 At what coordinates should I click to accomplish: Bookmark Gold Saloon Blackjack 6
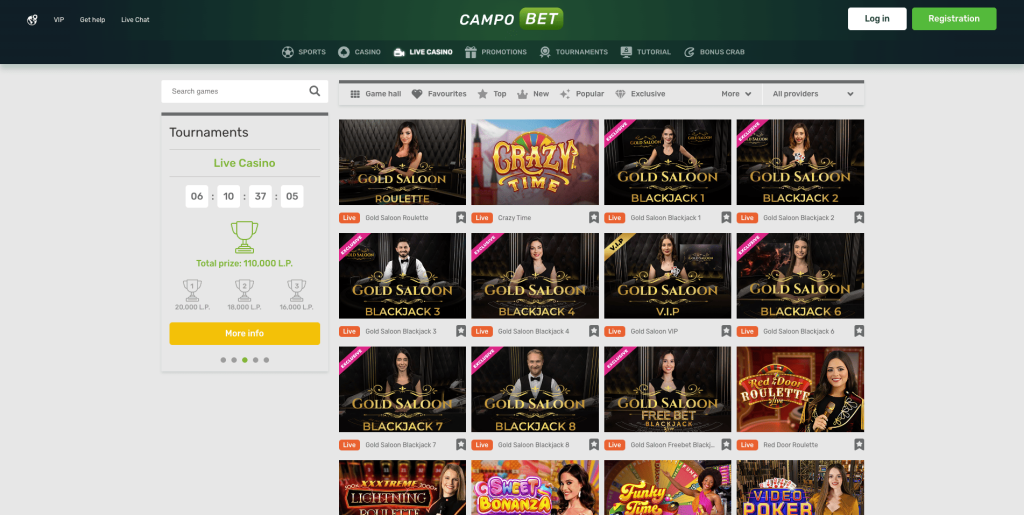[x=859, y=331]
